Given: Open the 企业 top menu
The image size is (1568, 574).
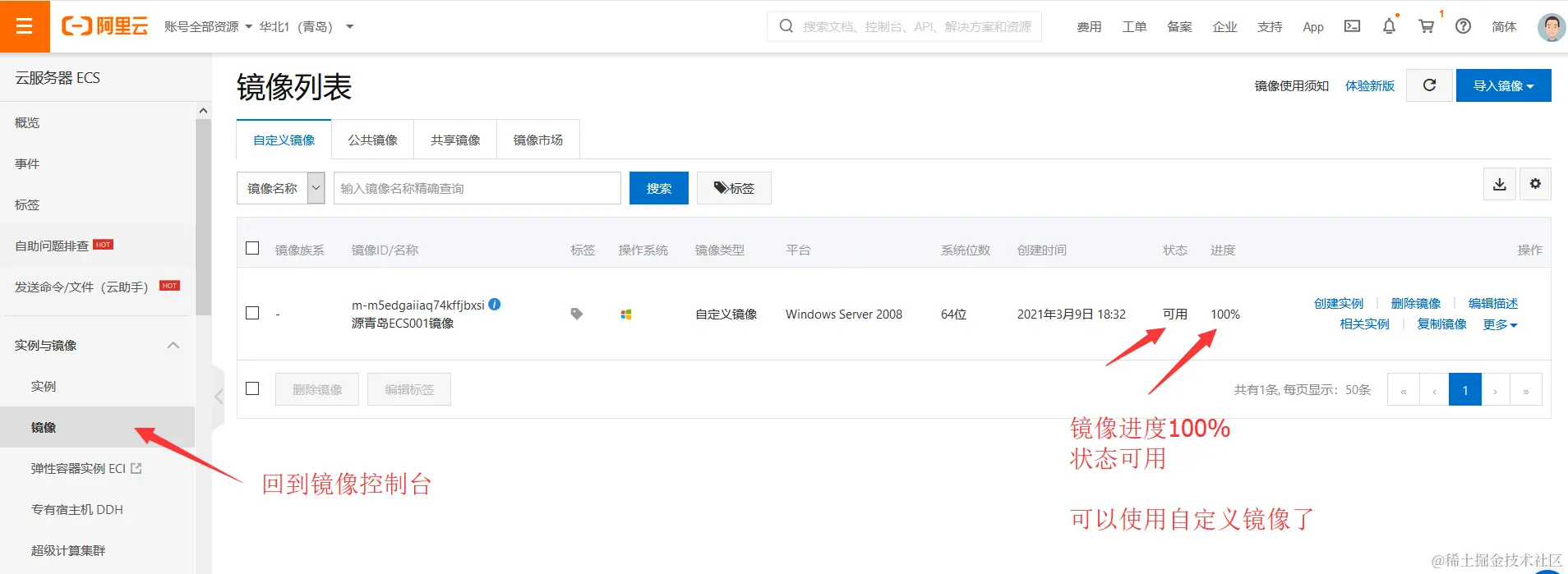Looking at the screenshot, I should coord(1224,26).
